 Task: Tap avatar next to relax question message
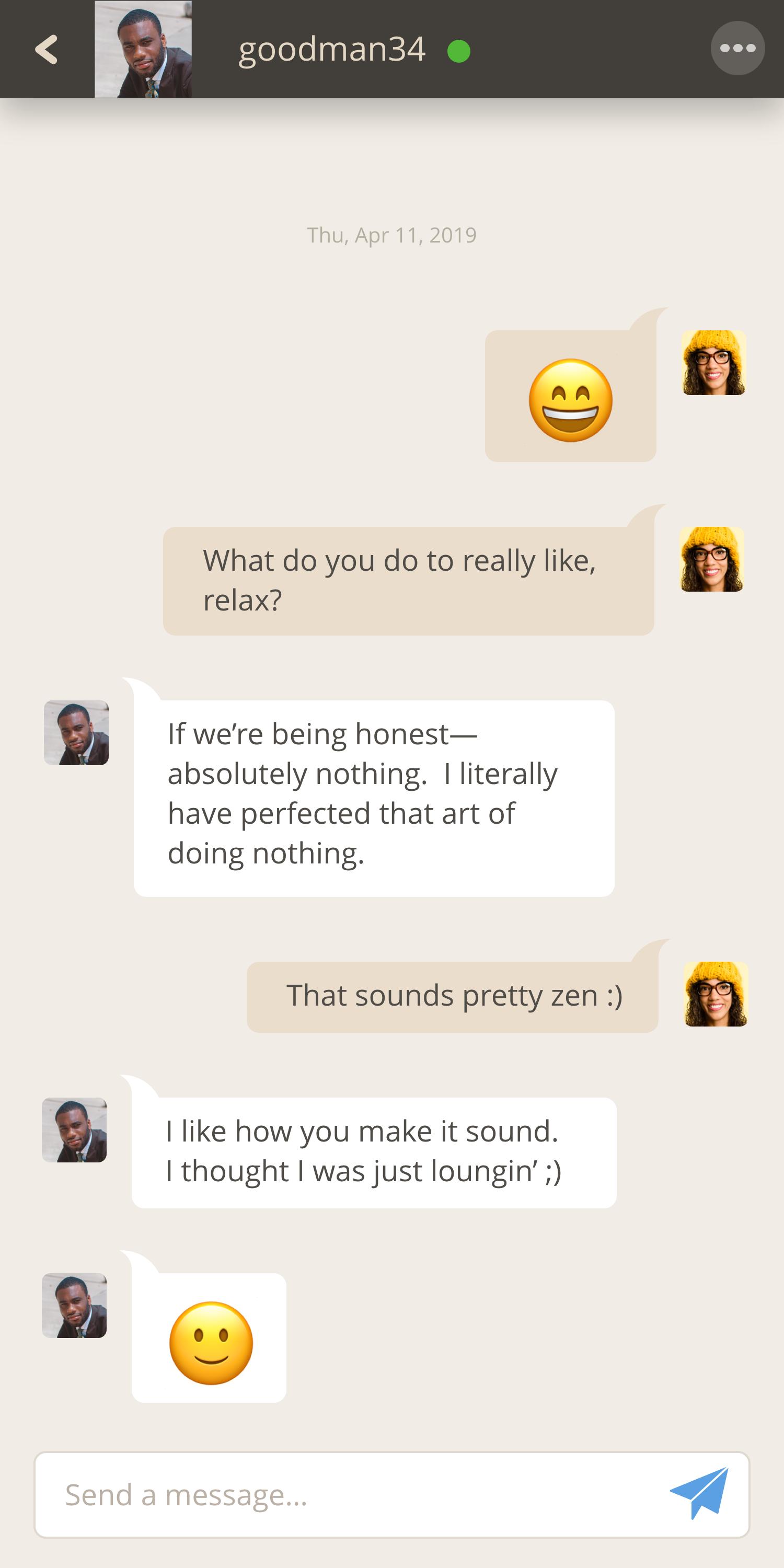711,559
